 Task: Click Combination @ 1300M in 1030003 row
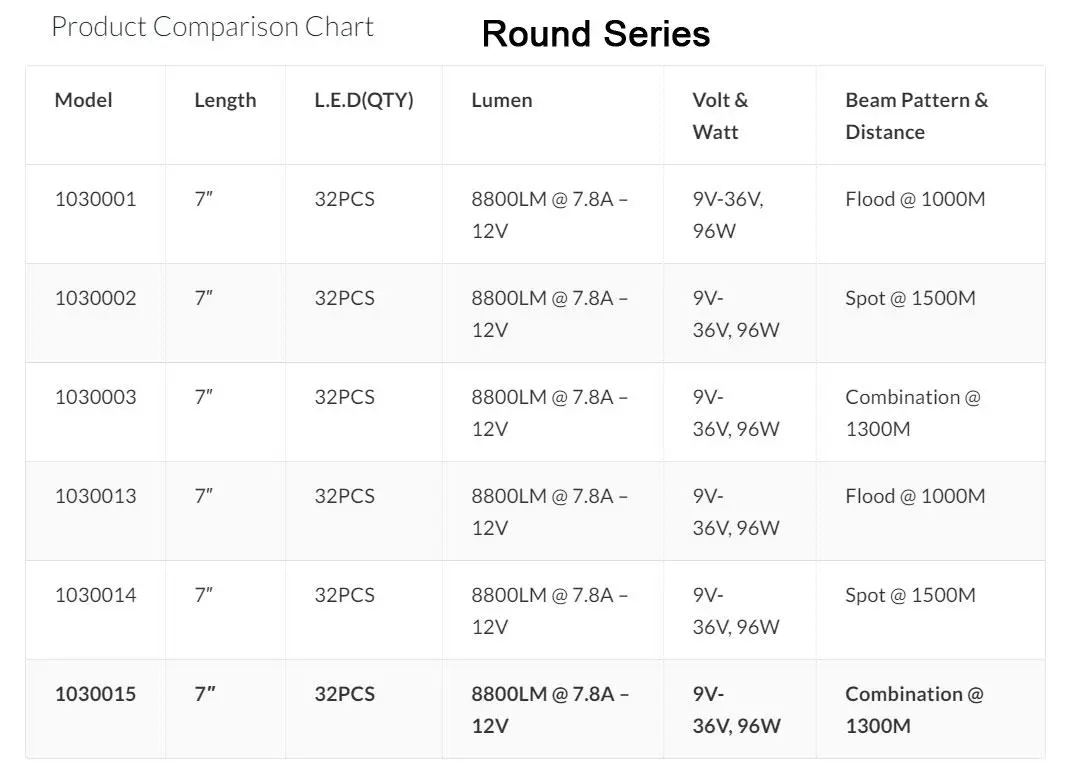pyautogui.click(x=913, y=413)
